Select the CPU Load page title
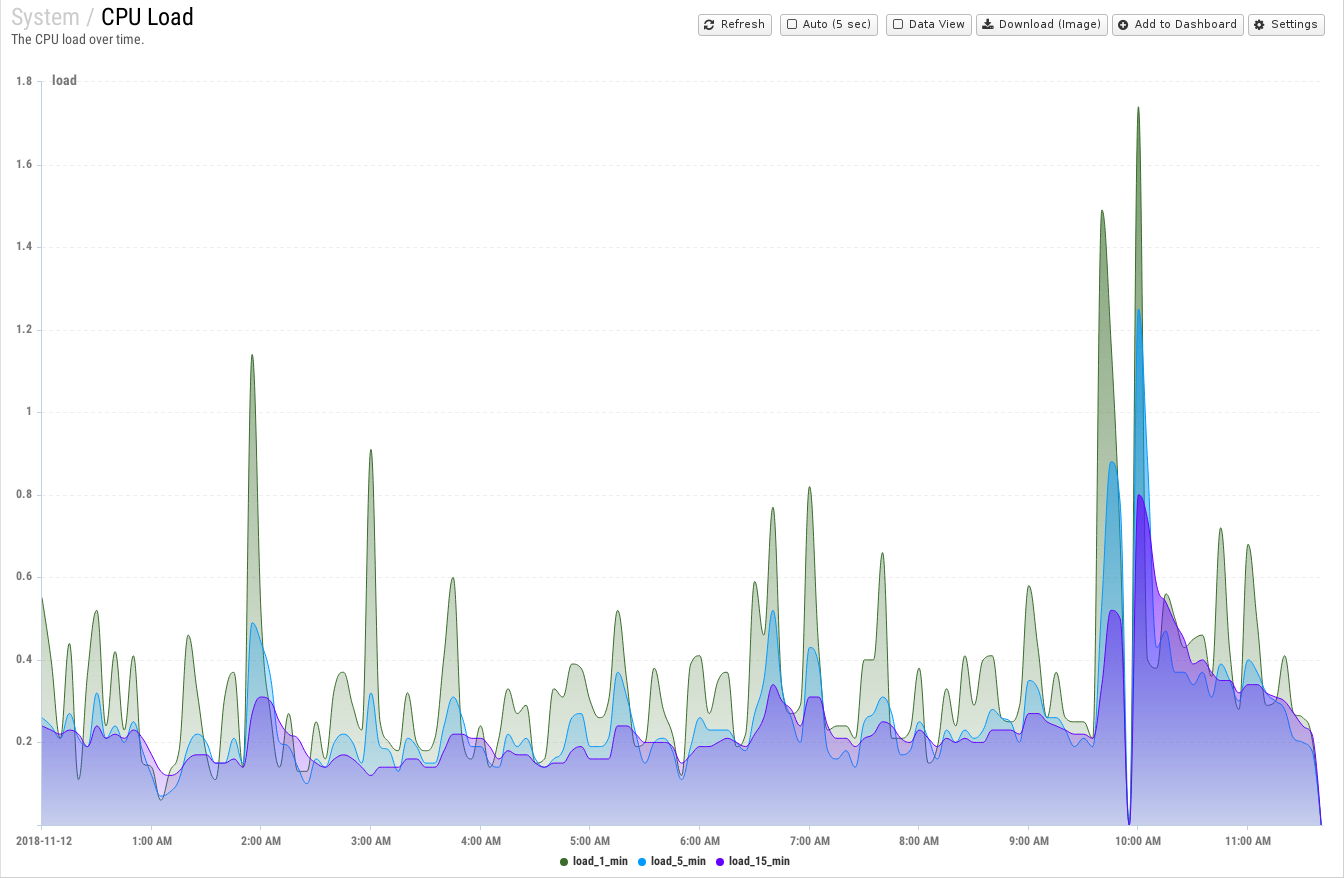1344x878 pixels. tap(147, 17)
